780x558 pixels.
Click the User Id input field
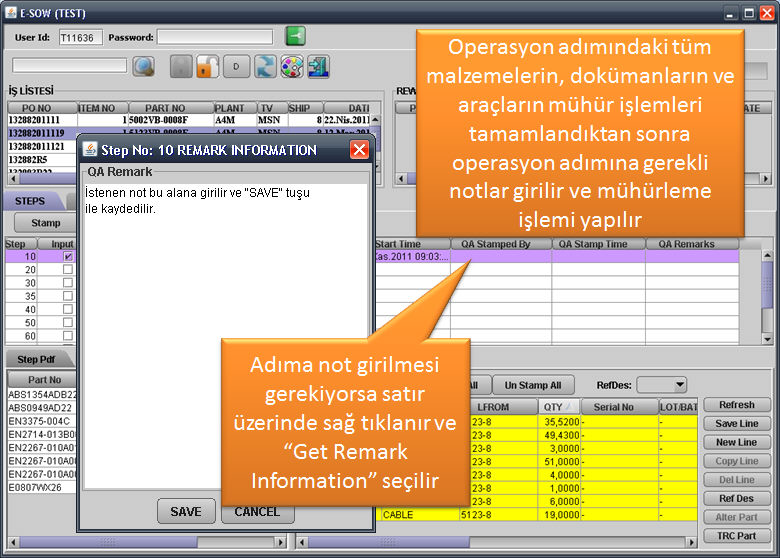80,37
